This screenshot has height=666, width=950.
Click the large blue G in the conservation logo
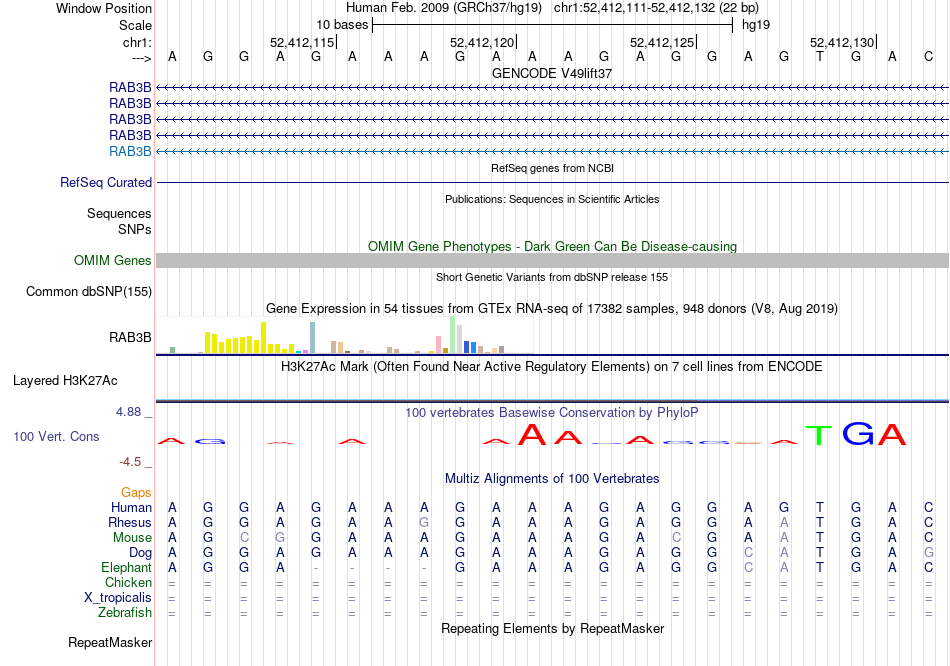pyautogui.click(x=858, y=433)
